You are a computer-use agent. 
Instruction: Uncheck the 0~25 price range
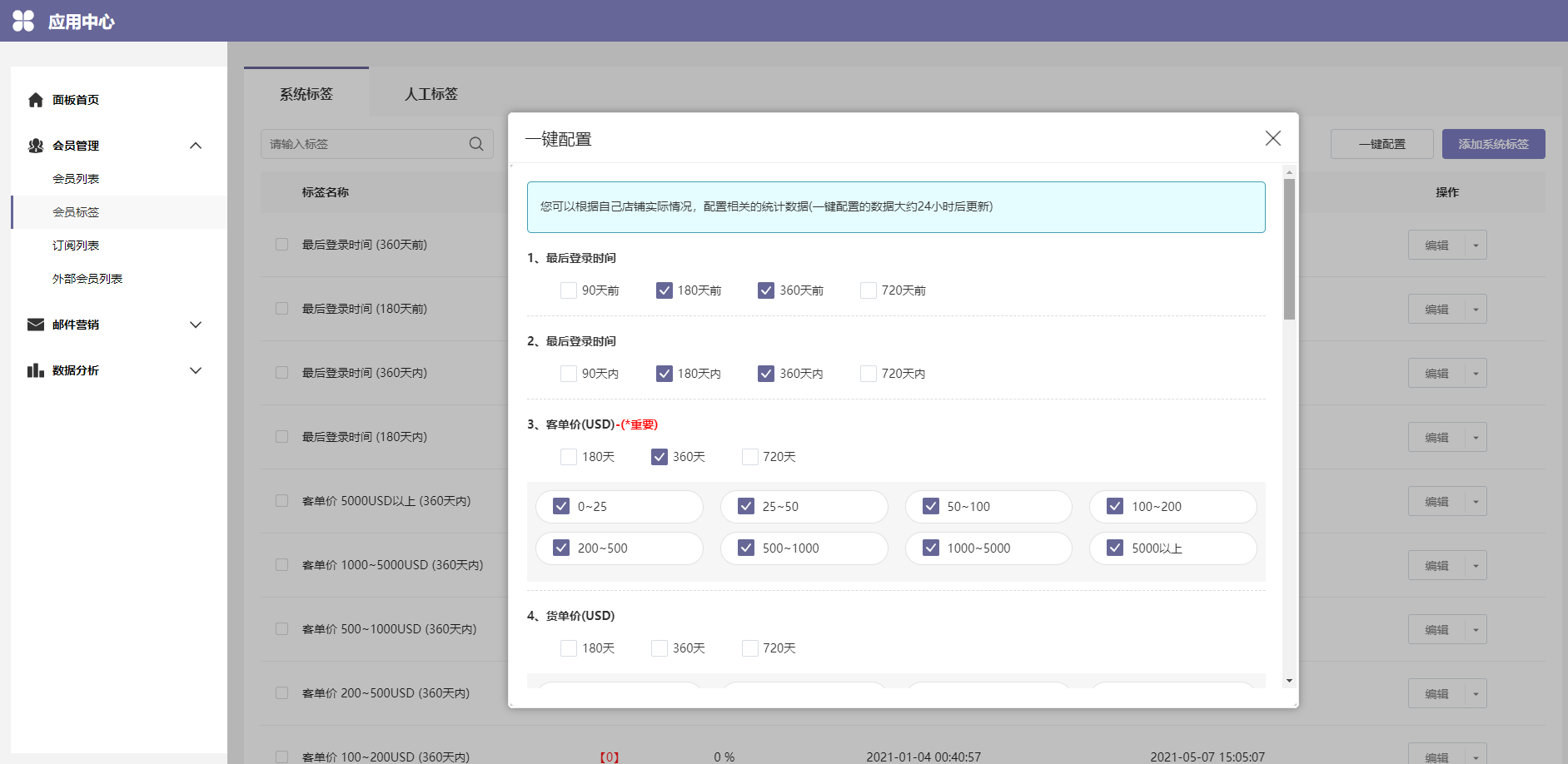(x=561, y=506)
